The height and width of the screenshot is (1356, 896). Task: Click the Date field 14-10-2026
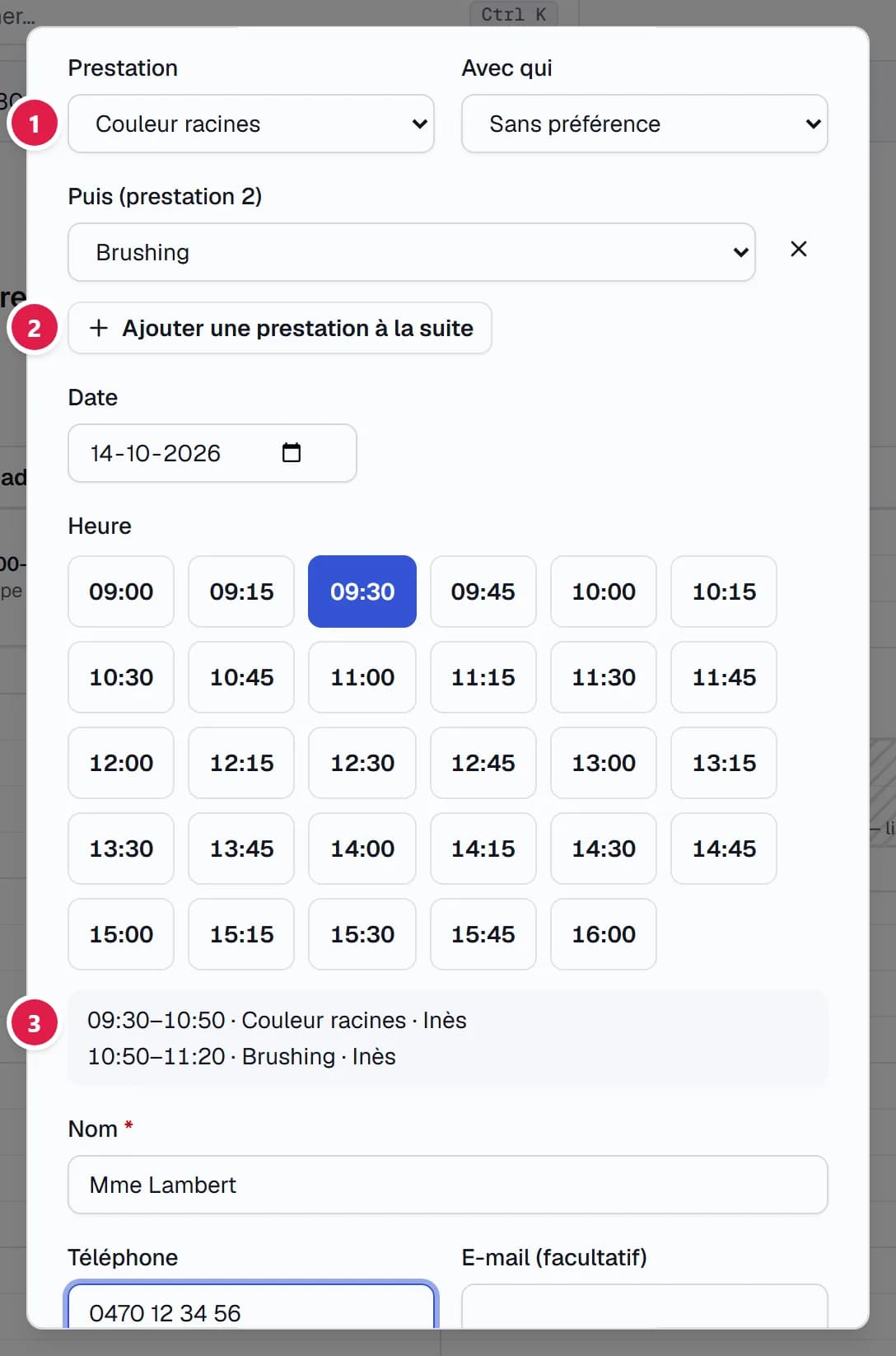tap(212, 453)
